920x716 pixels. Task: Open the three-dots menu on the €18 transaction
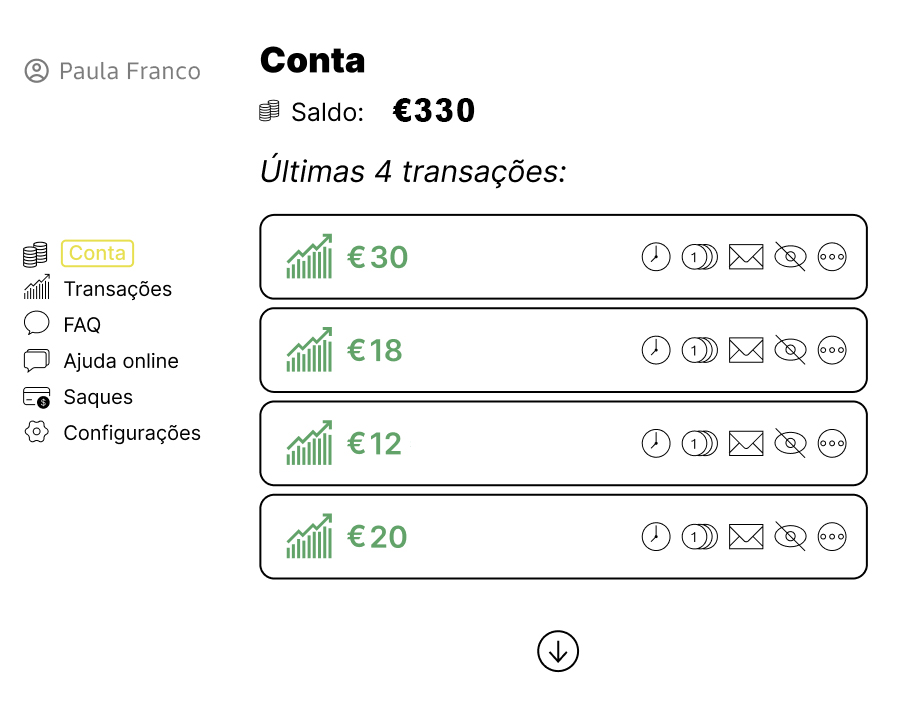click(x=832, y=350)
